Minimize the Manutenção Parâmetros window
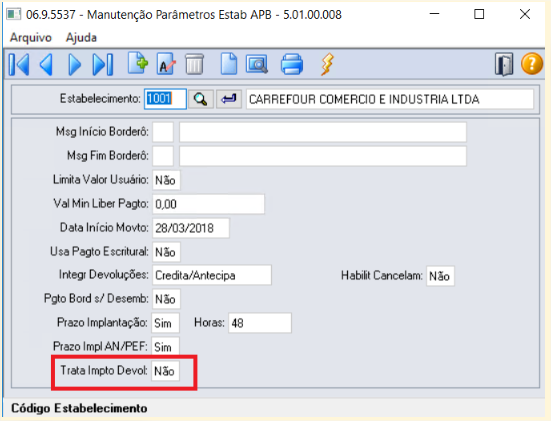 click(x=434, y=14)
